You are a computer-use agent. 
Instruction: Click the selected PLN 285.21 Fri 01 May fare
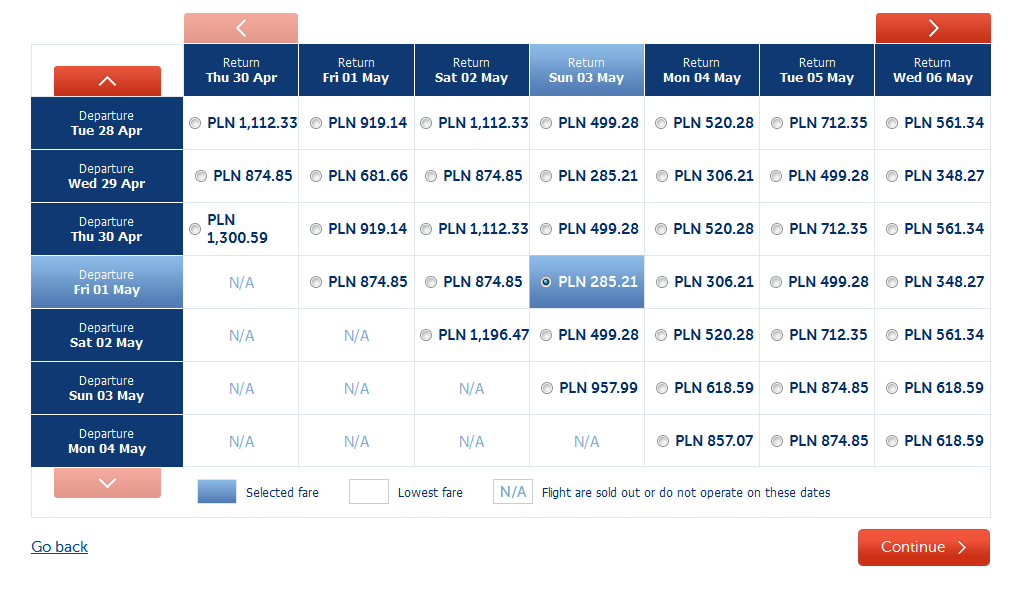(x=546, y=282)
